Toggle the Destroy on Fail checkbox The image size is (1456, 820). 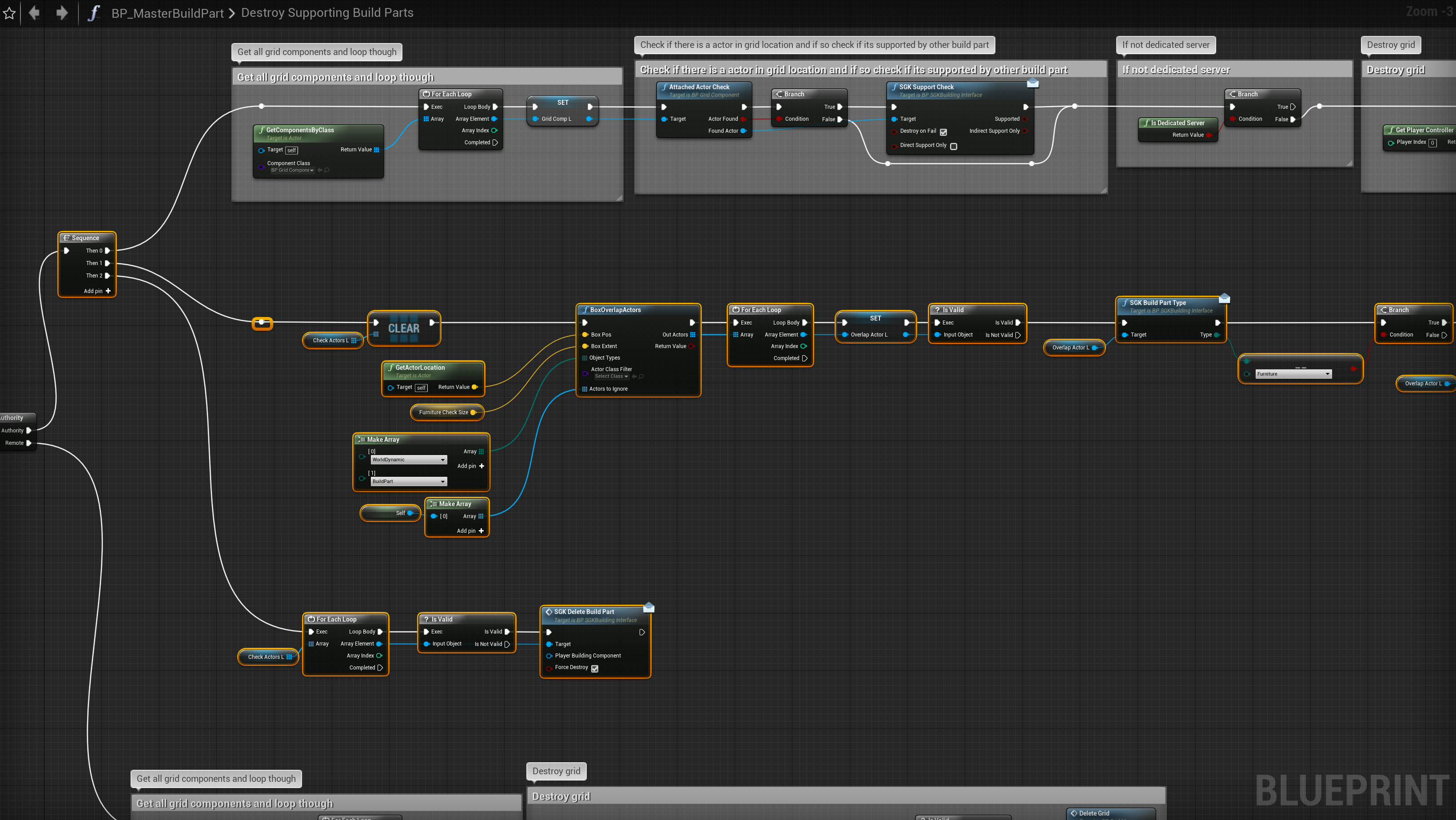point(943,132)
